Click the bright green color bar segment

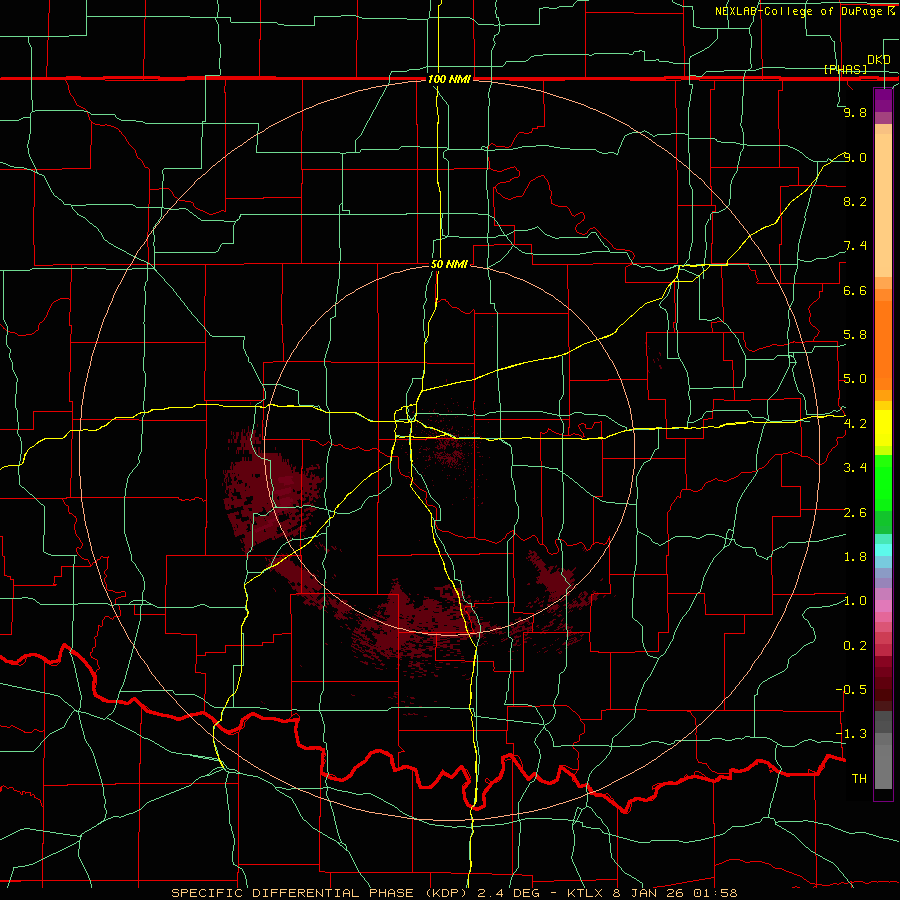pyautogui.click(x=883, y=483)
